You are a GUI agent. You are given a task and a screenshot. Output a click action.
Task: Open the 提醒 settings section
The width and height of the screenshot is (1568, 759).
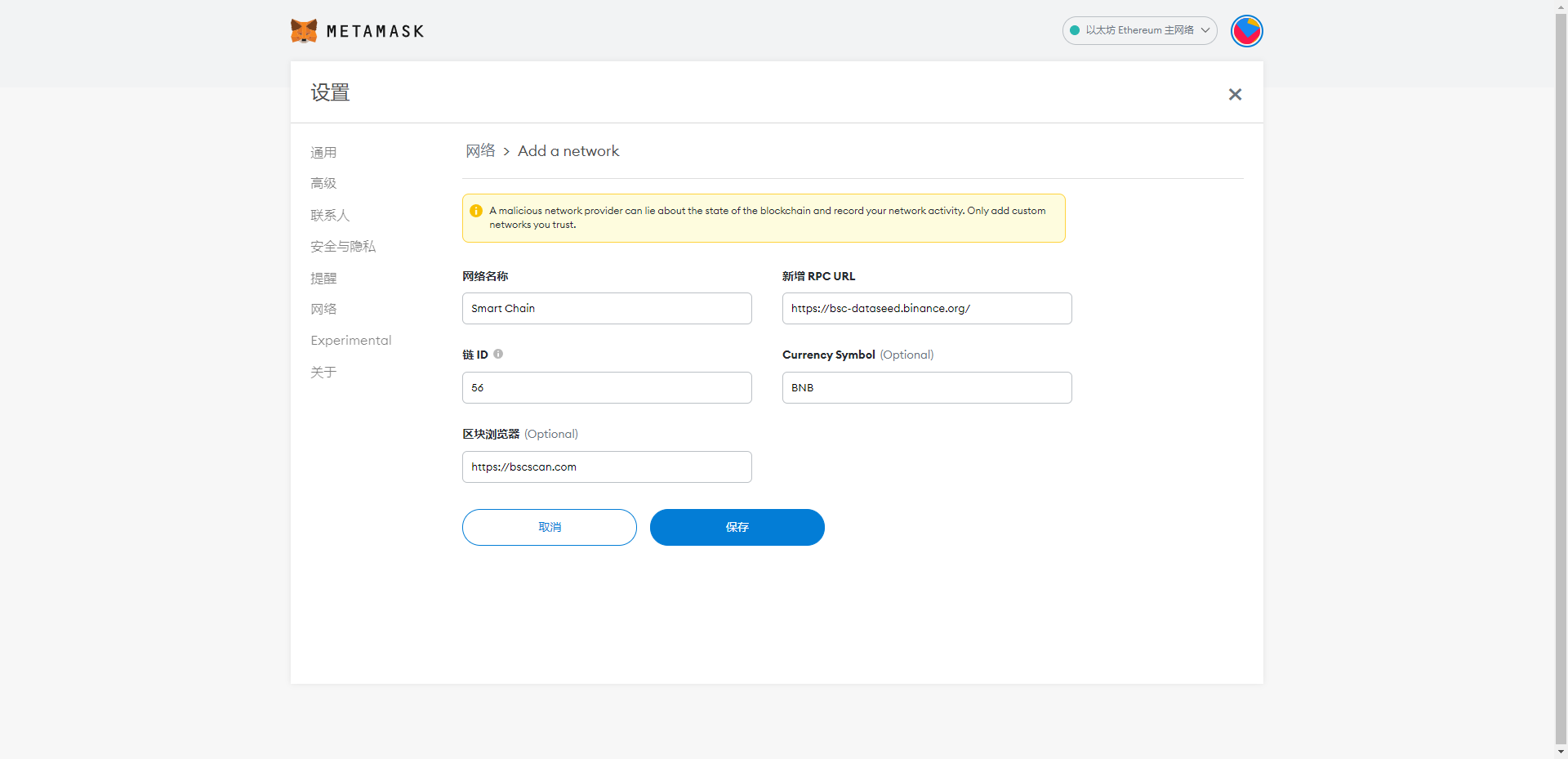pos(323,278)
